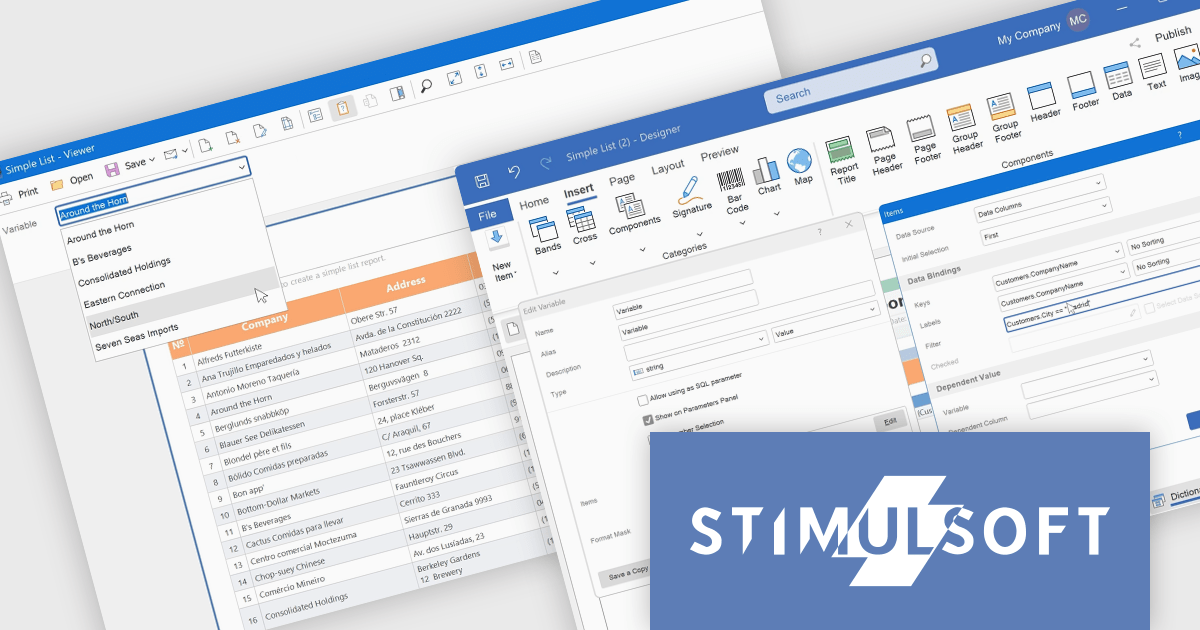Open the Save dropdown arrow in the Viewer
Image resolution: width=1200 pixels, height=630 pixels.
(151, 160)
